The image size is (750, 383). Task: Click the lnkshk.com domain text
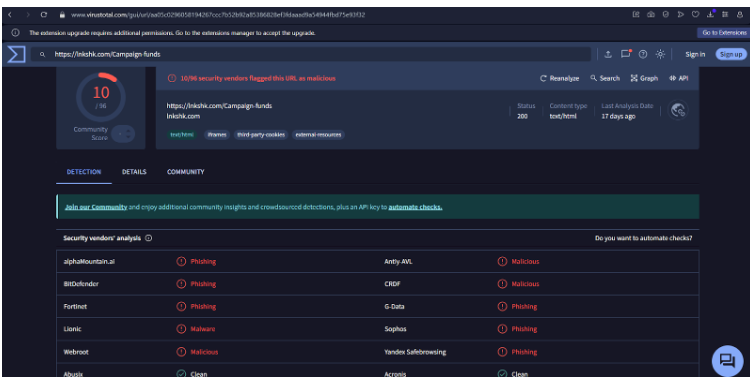click(183, 116)
